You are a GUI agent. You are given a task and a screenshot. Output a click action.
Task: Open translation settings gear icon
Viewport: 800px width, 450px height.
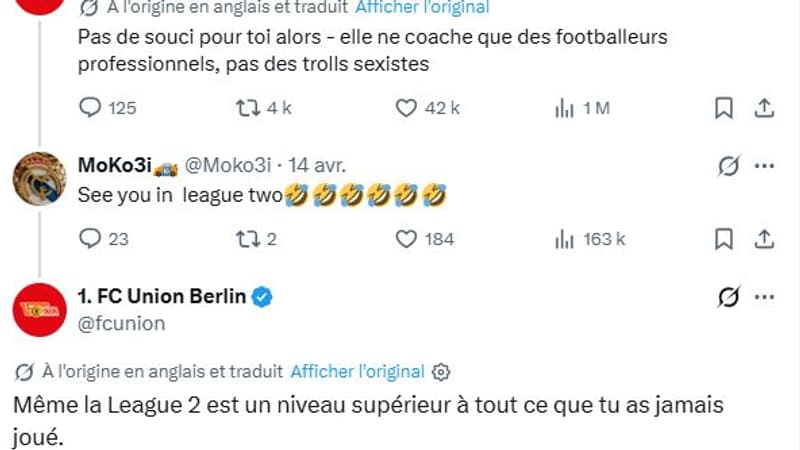[441, 371]
